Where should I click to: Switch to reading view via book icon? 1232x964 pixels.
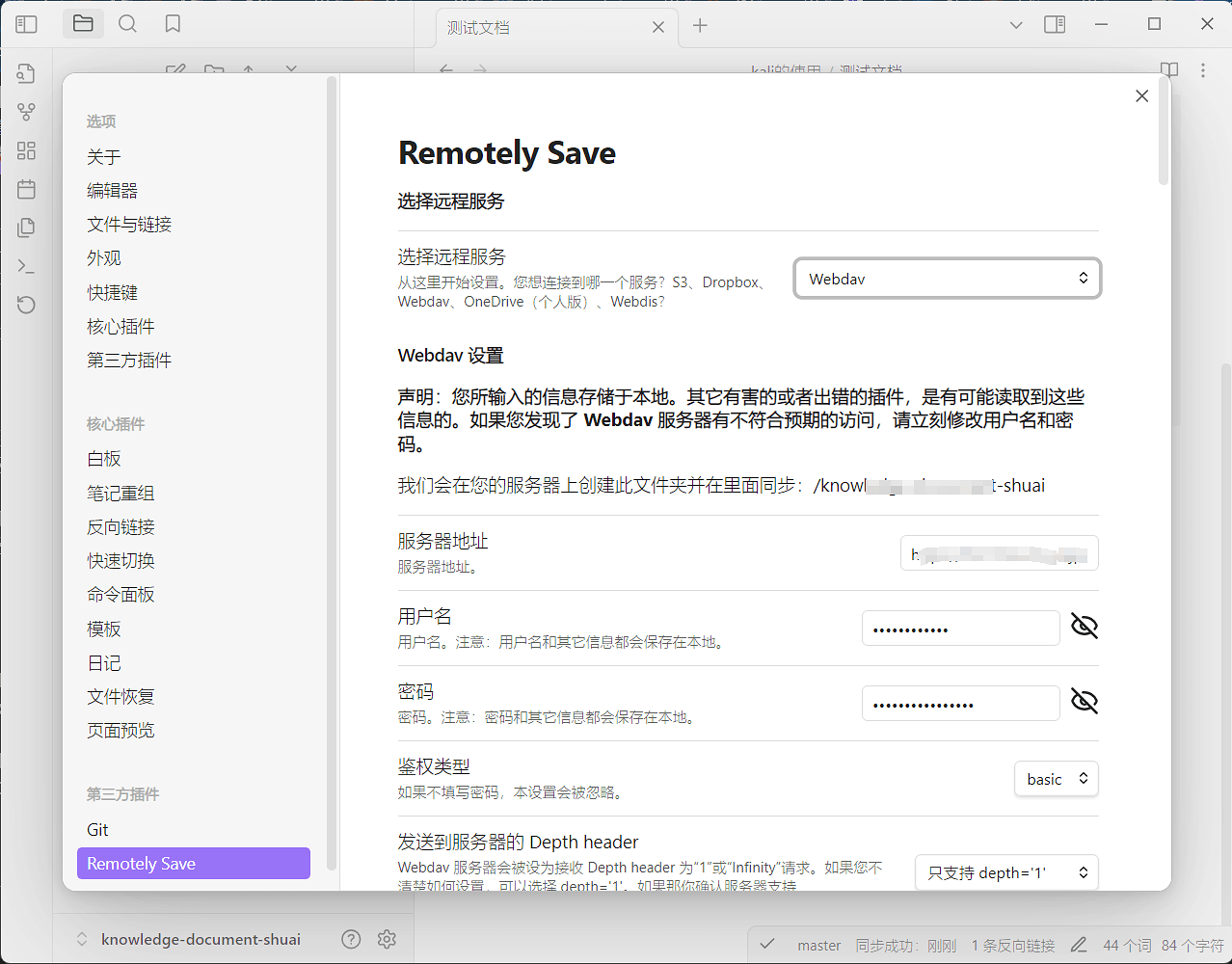[1168, 69]
